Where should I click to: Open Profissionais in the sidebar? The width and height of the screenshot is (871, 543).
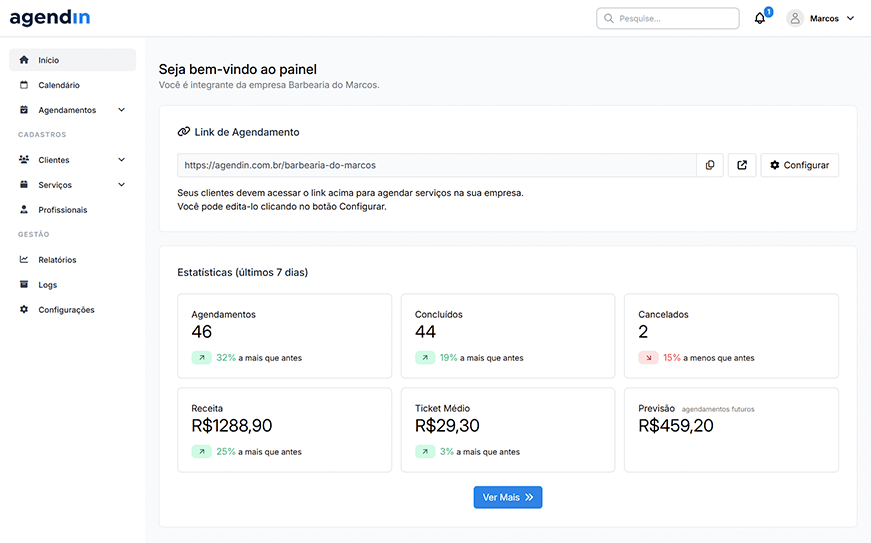pyautogui.click(x=72, y=209)
